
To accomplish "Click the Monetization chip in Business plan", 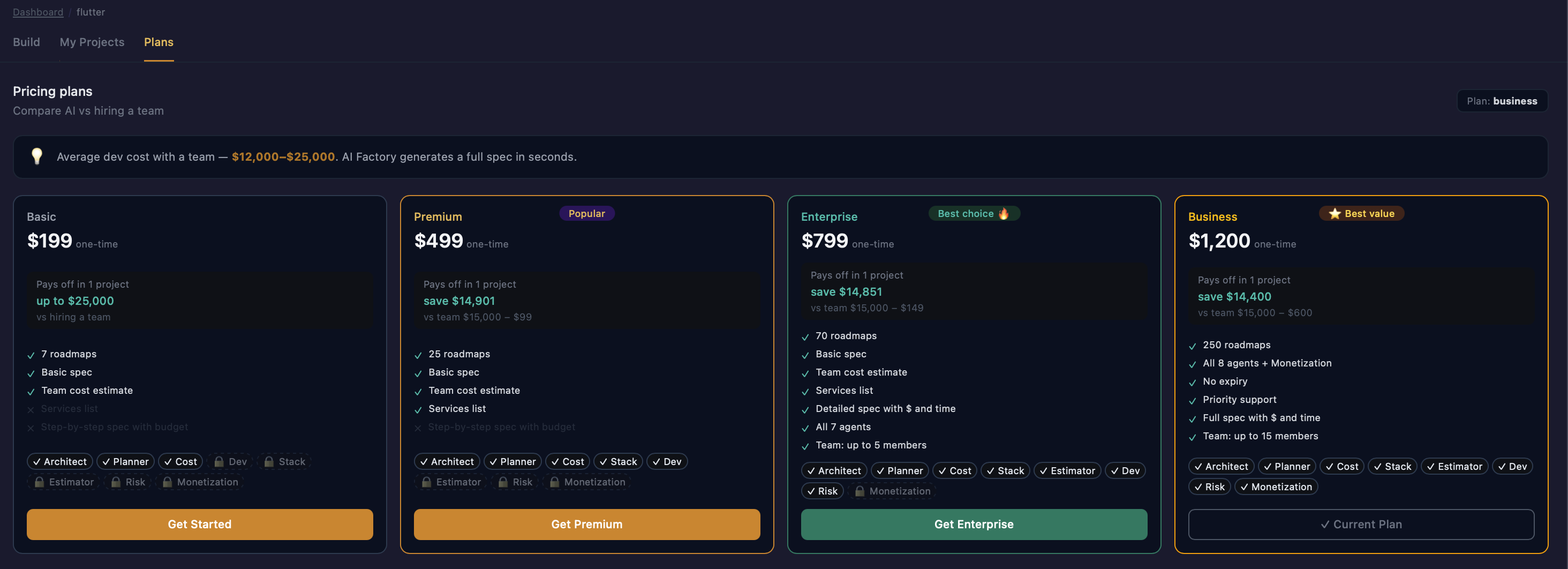I will tap(1276, 486).
